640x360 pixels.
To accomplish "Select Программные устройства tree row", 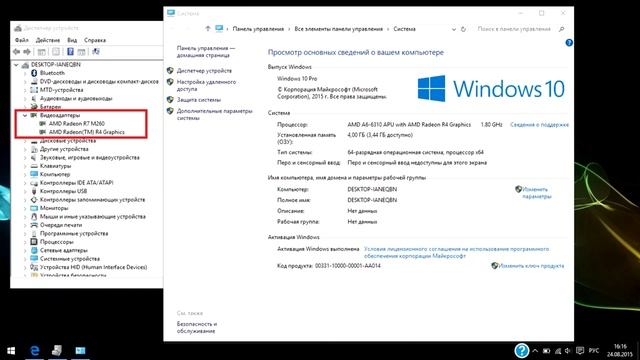I will tap(74, 233).
